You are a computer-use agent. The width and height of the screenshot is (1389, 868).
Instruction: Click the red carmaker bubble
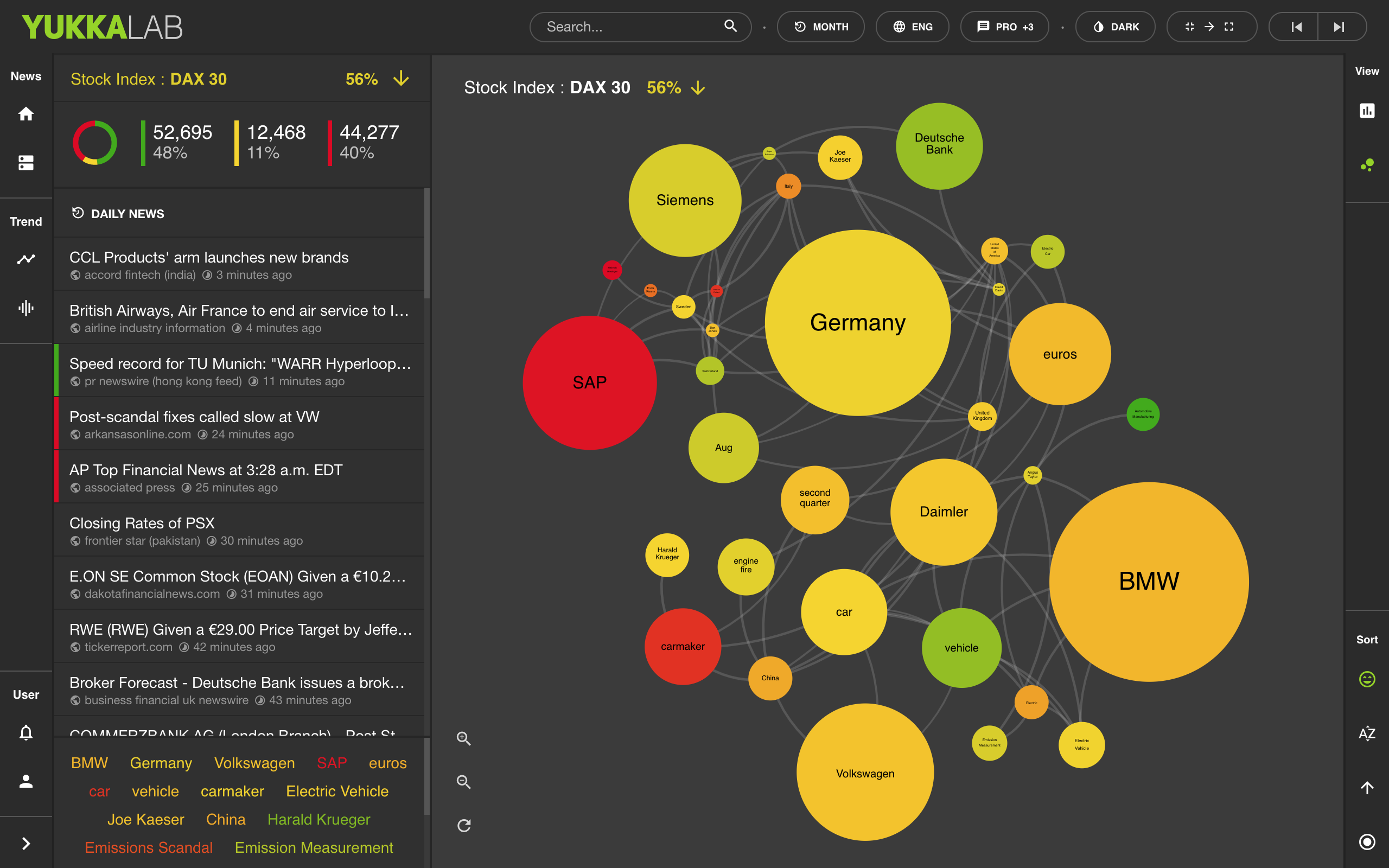click(683, 647)
